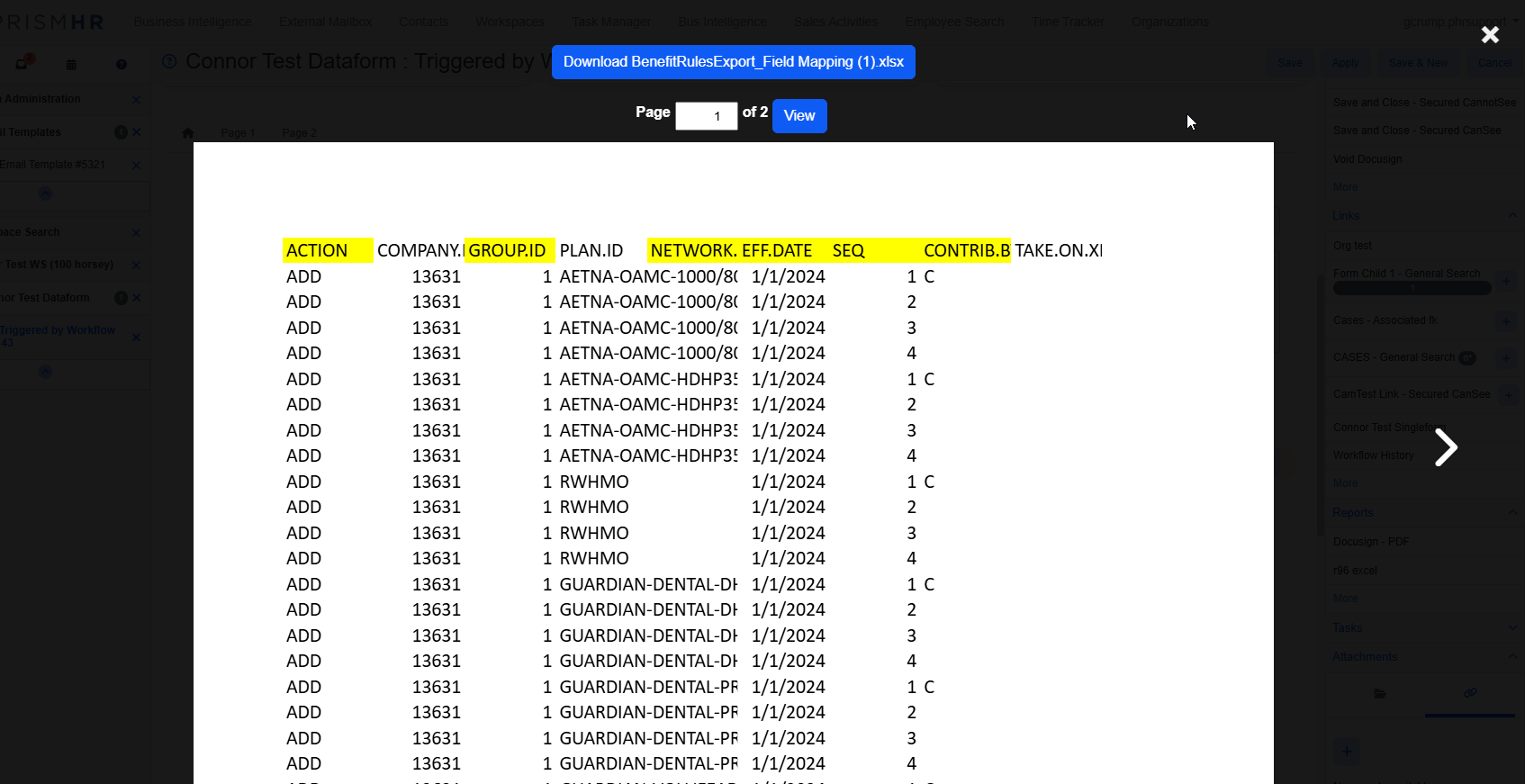The height and width of the screenshot is (784, 1525).
Task: Open Organizations menu
Action: tap(1170, 22)
